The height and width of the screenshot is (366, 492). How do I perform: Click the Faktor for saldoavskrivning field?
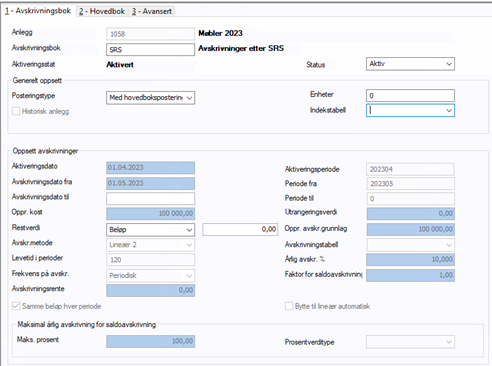[x=410, y=275]
